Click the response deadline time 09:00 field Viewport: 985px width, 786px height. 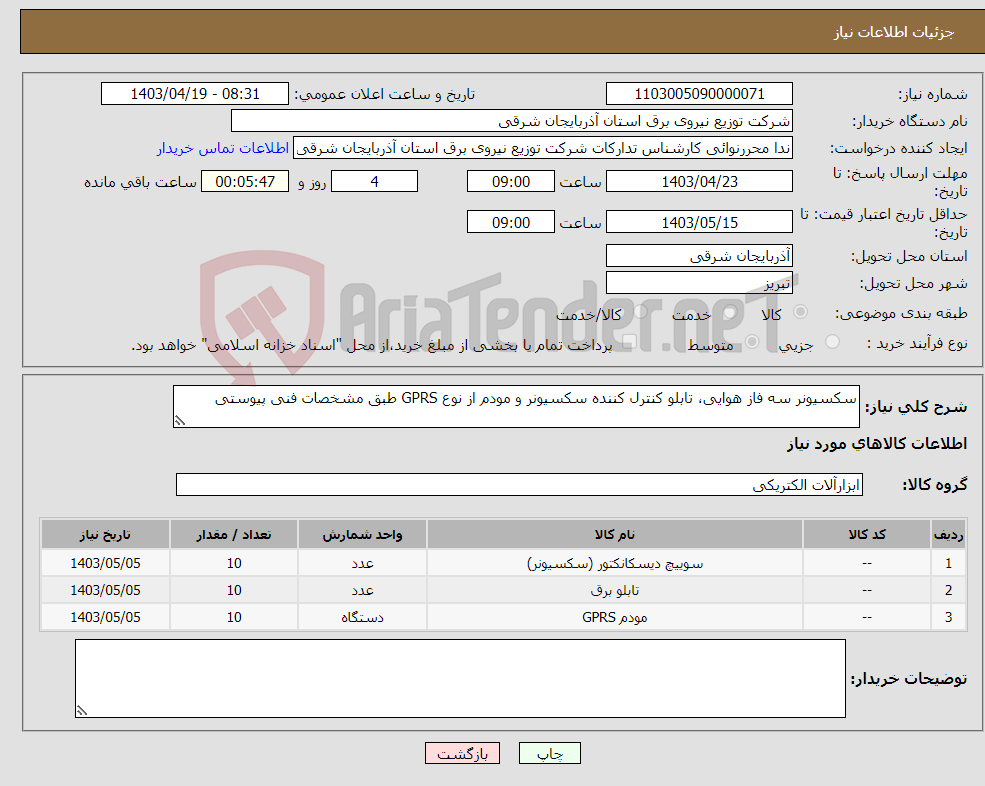point(511,182)
